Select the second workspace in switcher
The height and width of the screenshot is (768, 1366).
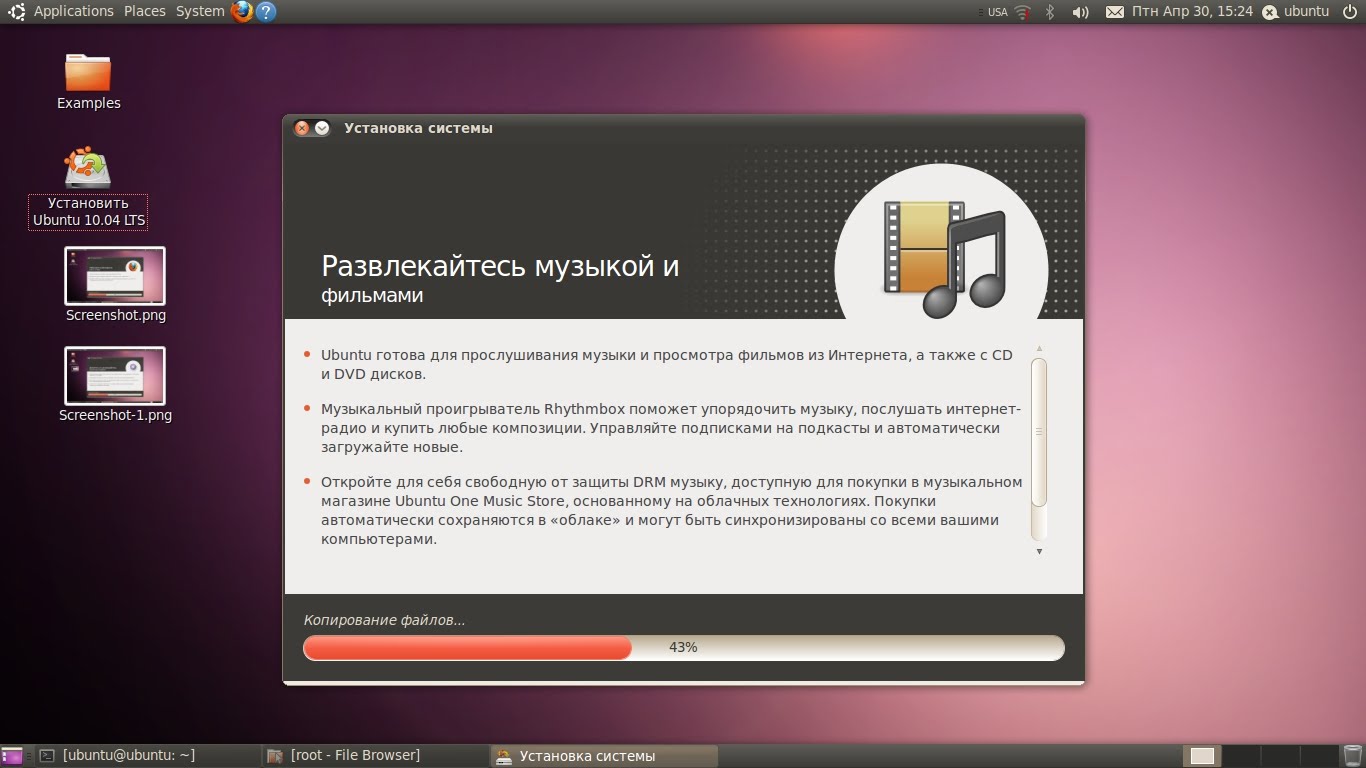pos(1241,756)
